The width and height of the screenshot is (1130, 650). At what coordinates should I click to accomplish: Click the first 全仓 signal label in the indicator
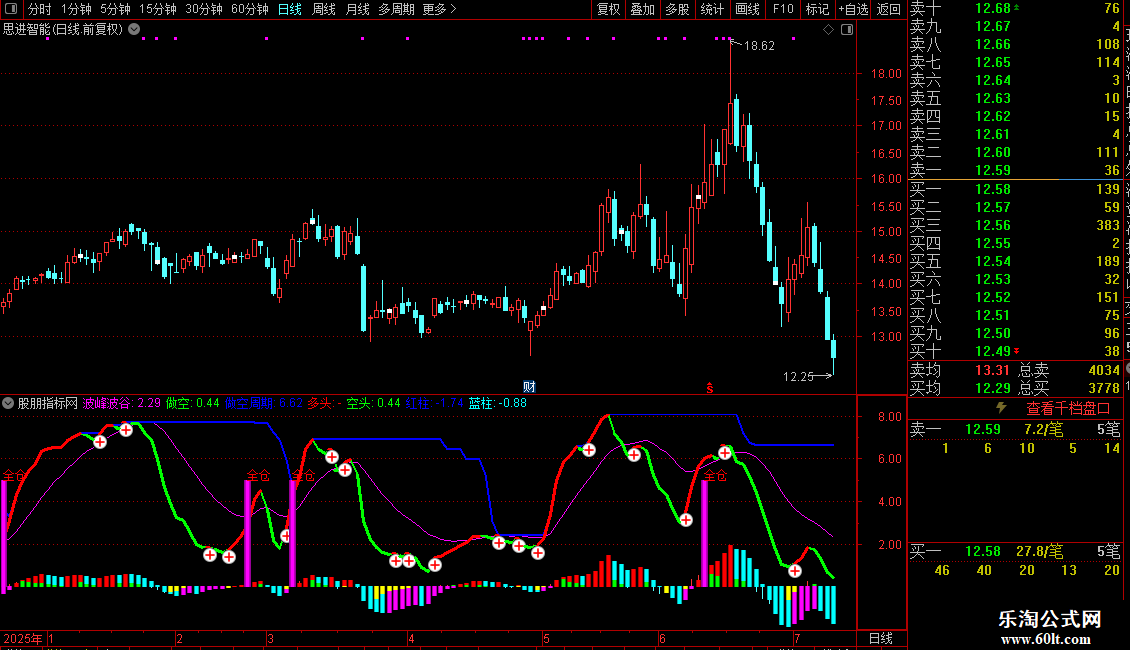click(14, 475)
